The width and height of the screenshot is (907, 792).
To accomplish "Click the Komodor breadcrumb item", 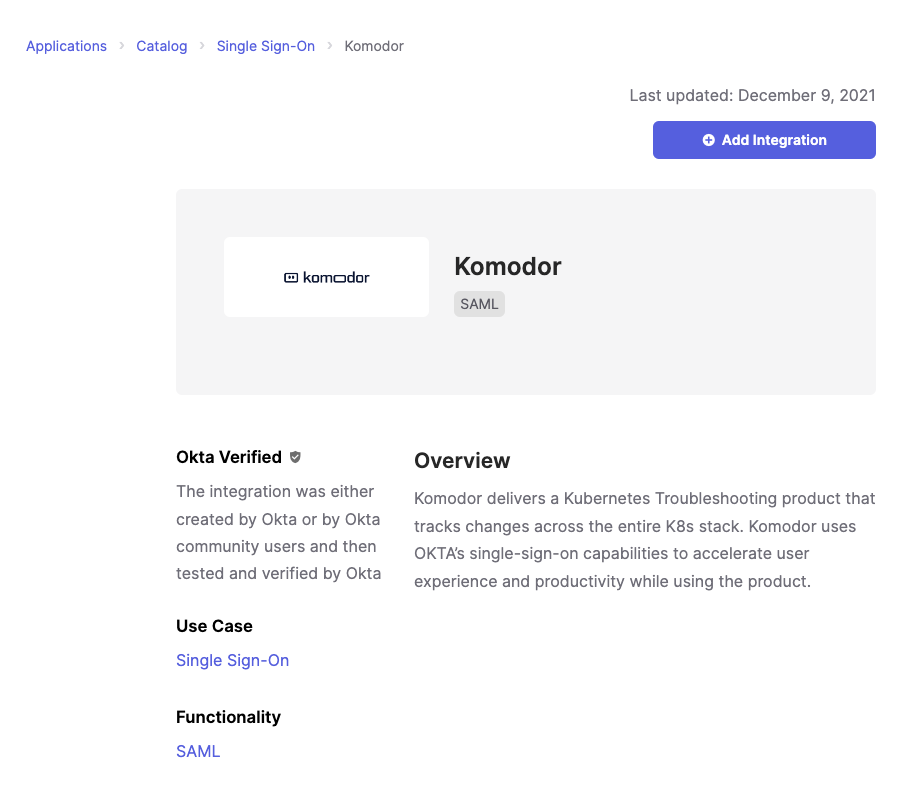I will 374,46.
